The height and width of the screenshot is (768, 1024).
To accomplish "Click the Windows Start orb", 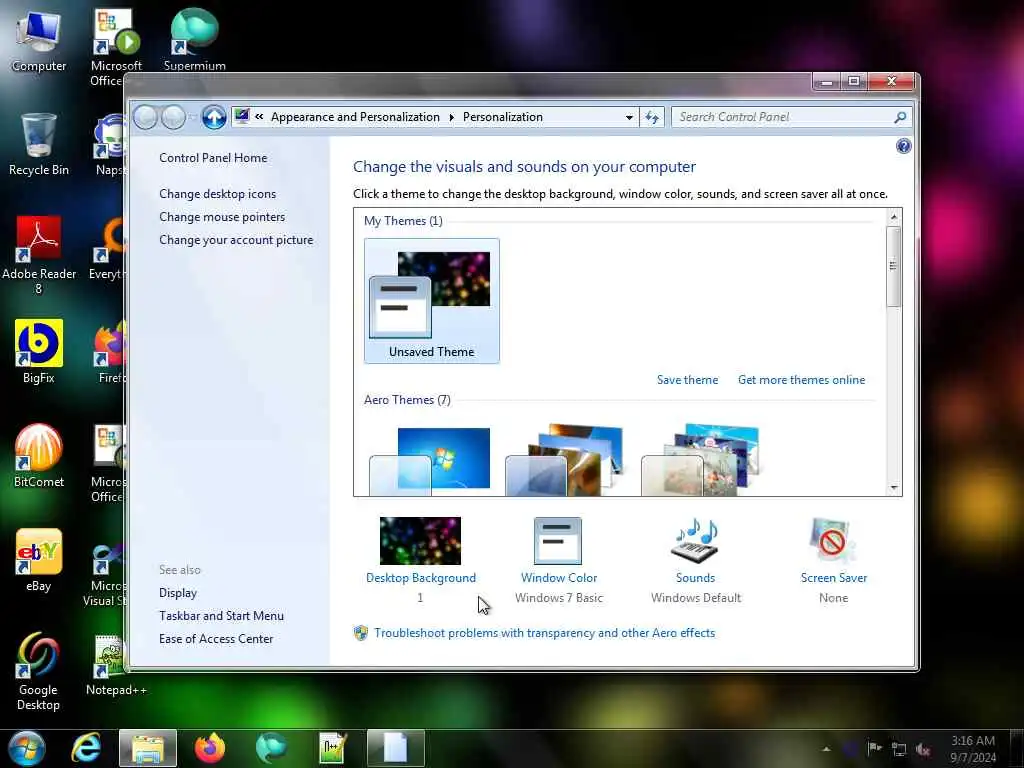I will 27,748.
